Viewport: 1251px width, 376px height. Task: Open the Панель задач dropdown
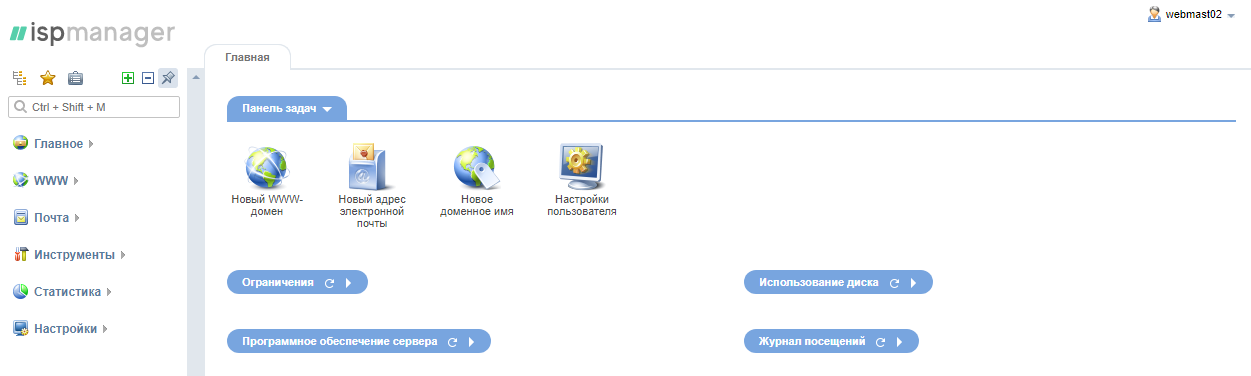point(287,108)
